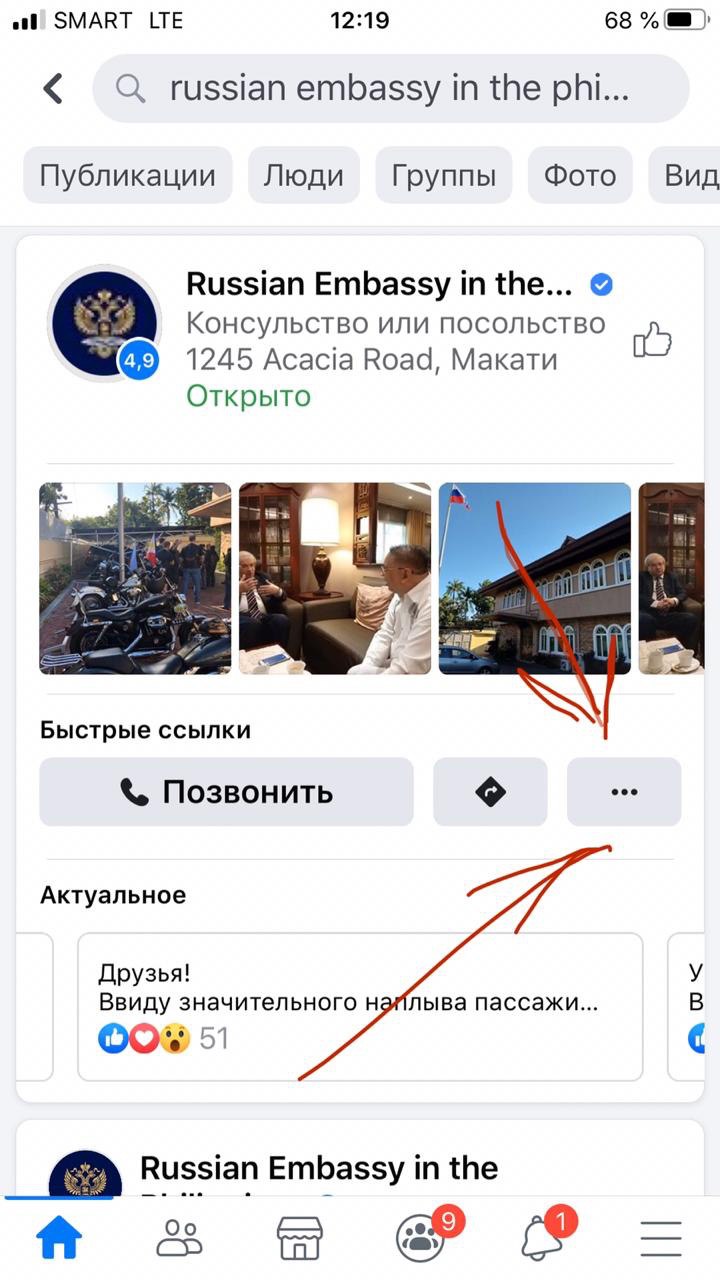The image size is (720, 1280).
Task: Open the Friends tab in bottom bar
Action: coord(180,1240)
